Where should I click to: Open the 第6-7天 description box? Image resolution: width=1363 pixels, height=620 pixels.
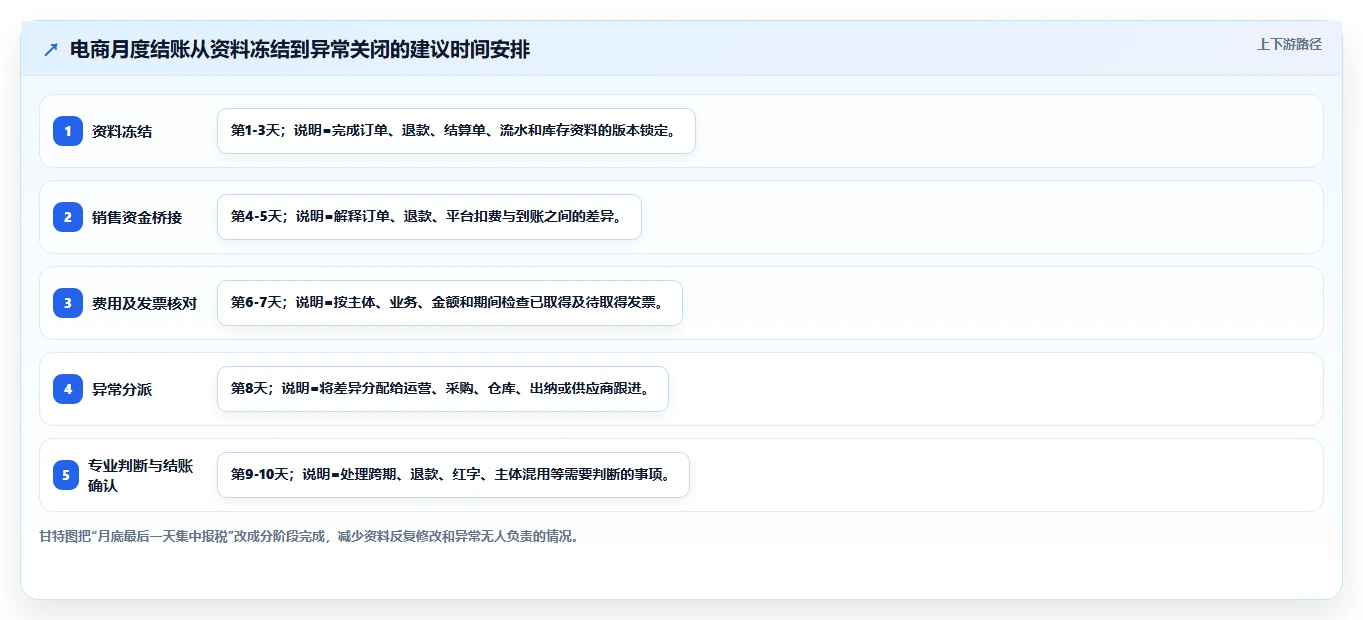450,303
